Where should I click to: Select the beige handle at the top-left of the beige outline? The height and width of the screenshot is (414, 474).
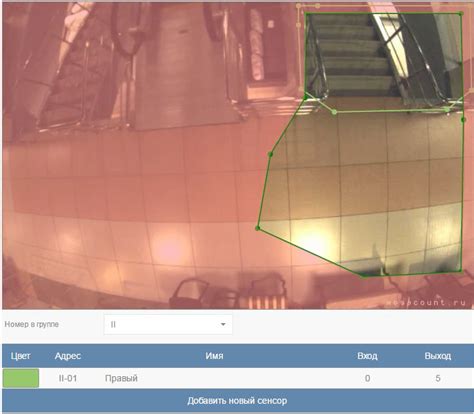point(298,6)
